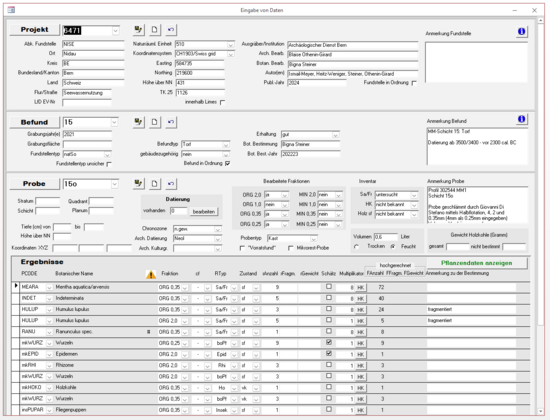
Task: Expand the Koordinatensystem dropdown
Action: [230, 54]
